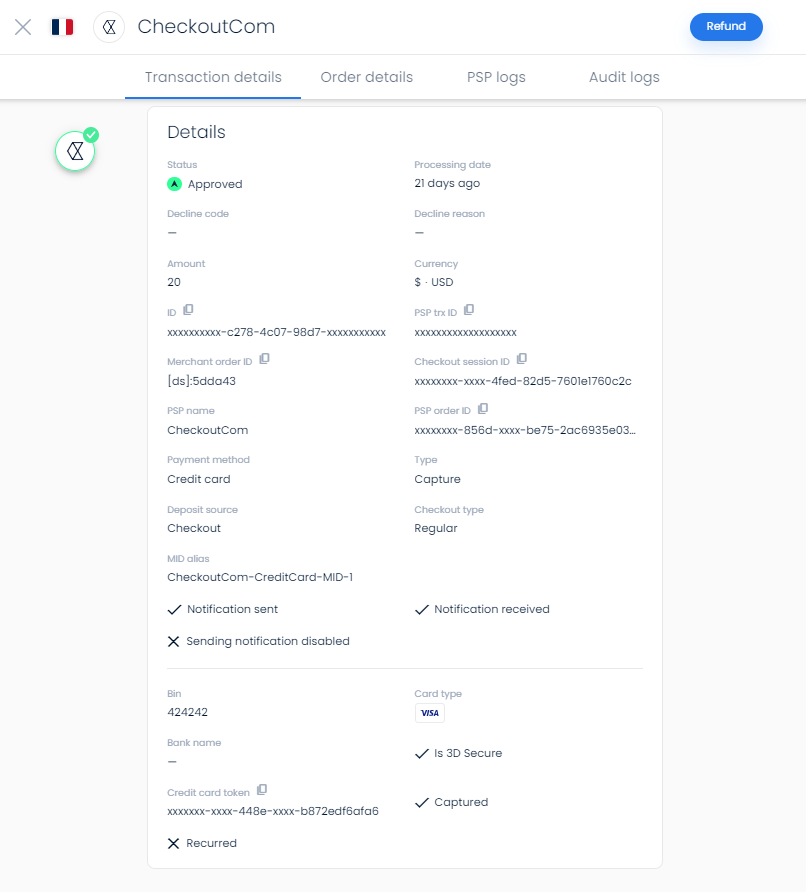
Task: Click the Payment method value Credit card
Action: coord(199,480)
